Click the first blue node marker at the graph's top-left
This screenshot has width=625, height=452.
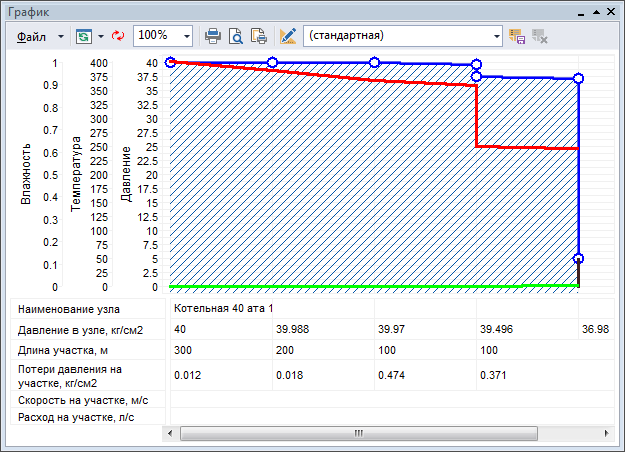point(170,62)
